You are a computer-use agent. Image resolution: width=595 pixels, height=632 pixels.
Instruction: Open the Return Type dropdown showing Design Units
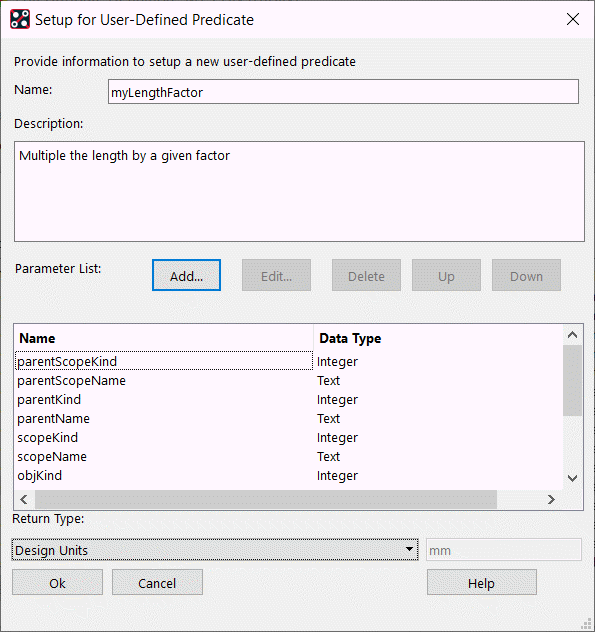point(215,550)
